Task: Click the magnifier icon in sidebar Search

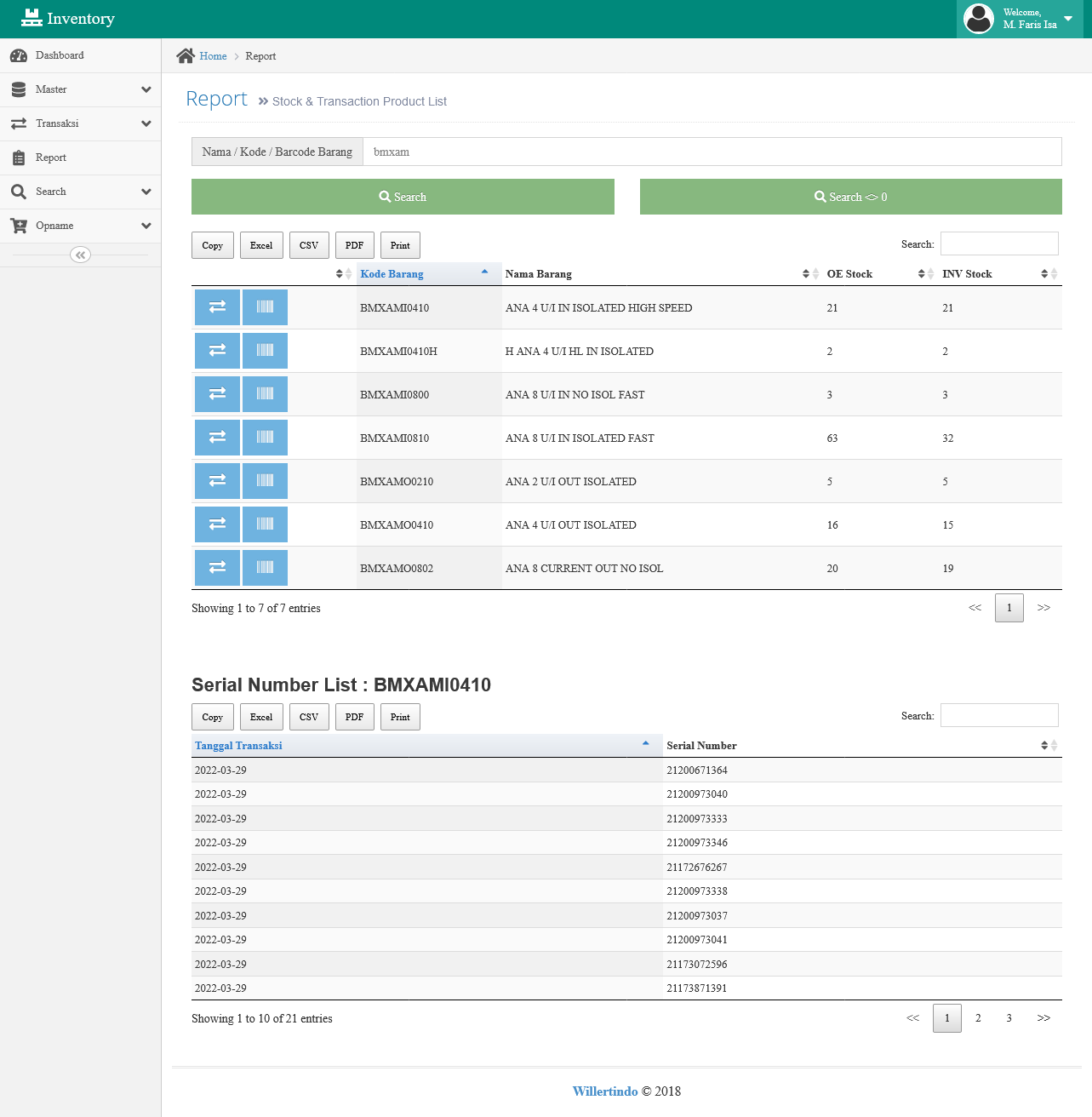Action: click(x=19, y=192)
